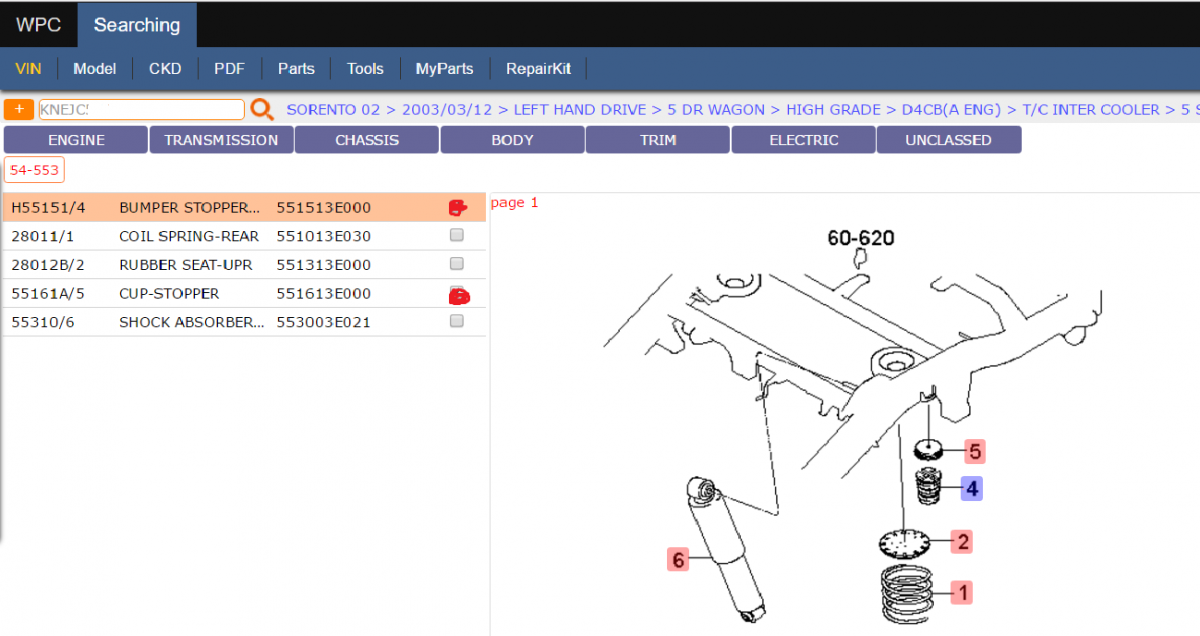Screen dimensions: 1200x636
Task: Click the orange magnifier search icon
Action: (262, 110)
